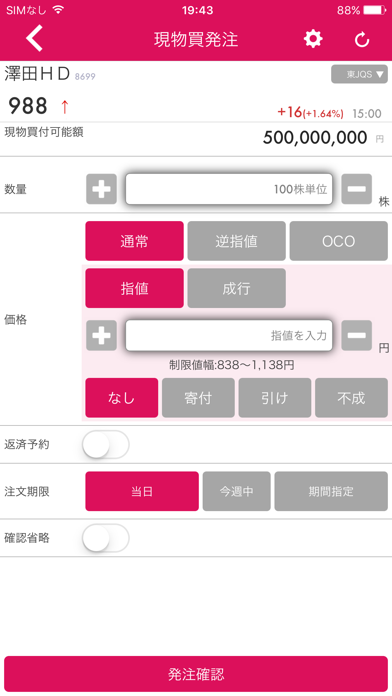Toggle the 確認省略 switch
392x696 pixels.
pyautogui.click(x=106, y=538)
